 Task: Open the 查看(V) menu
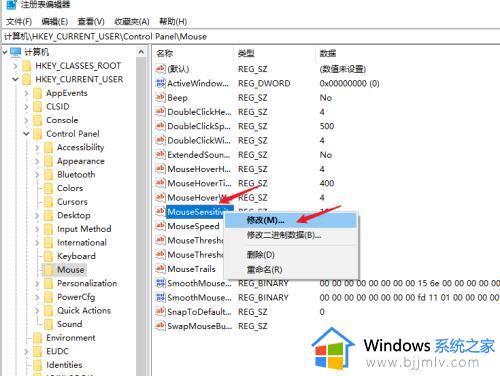point(91,22)
